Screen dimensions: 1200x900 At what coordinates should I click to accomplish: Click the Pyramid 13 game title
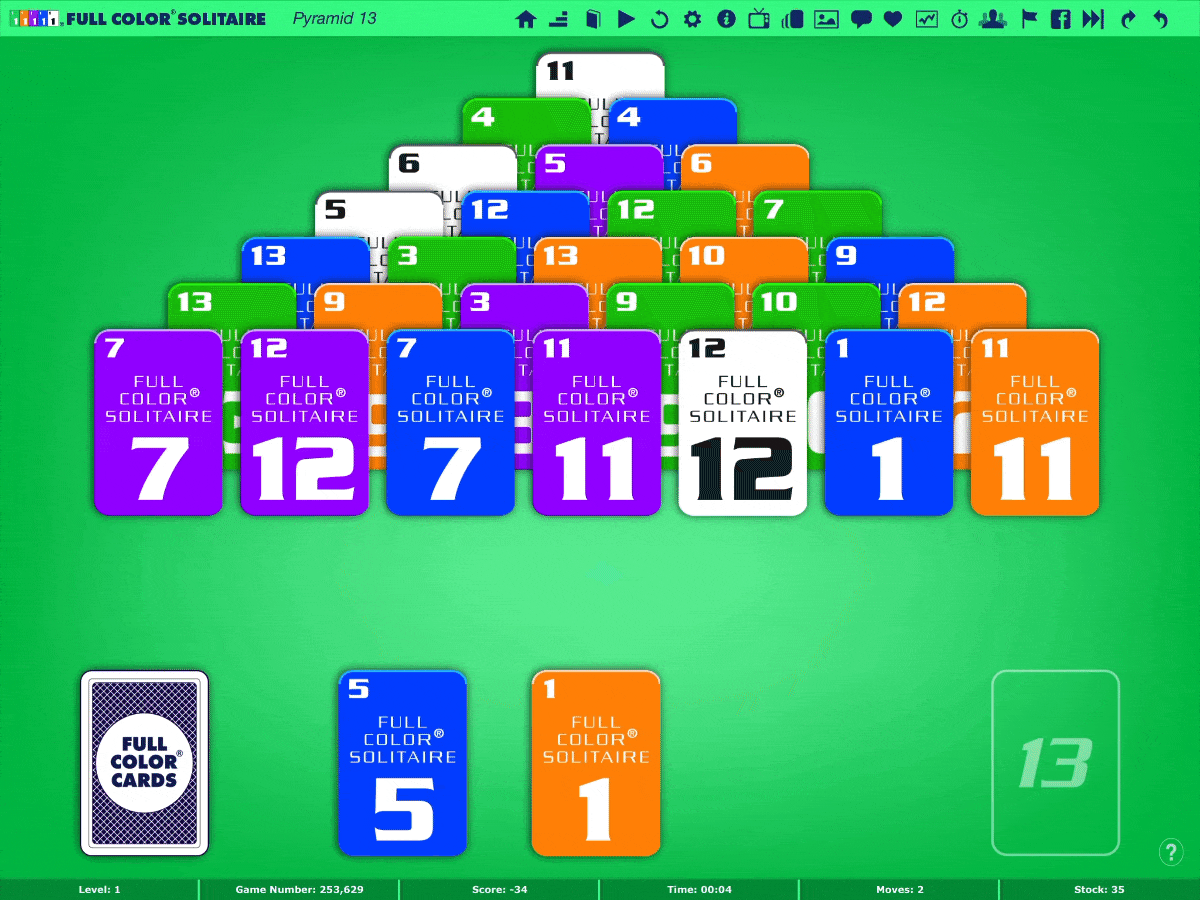tap(335, 18)
